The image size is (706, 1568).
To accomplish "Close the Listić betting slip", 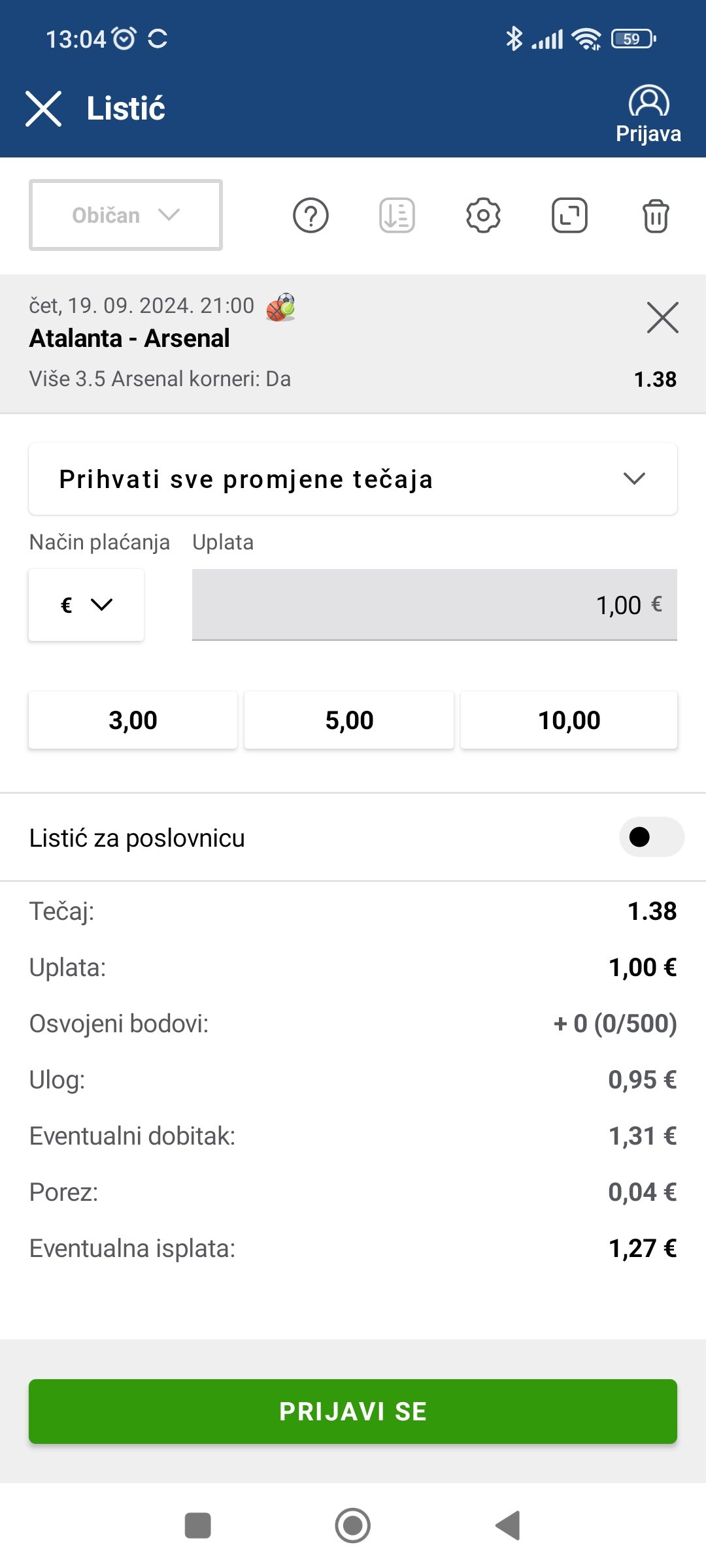I will click(x=43, y=108).
